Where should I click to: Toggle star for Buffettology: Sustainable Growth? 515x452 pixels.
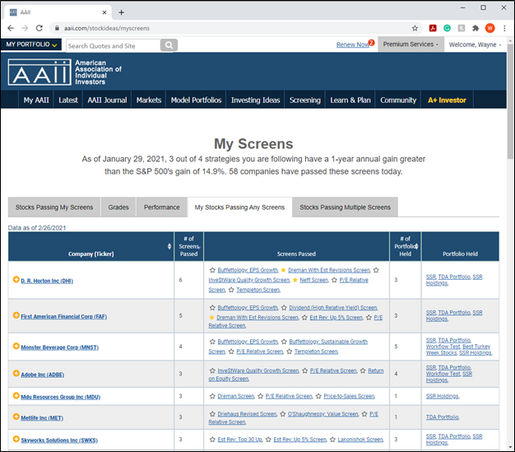click(284, 342)
